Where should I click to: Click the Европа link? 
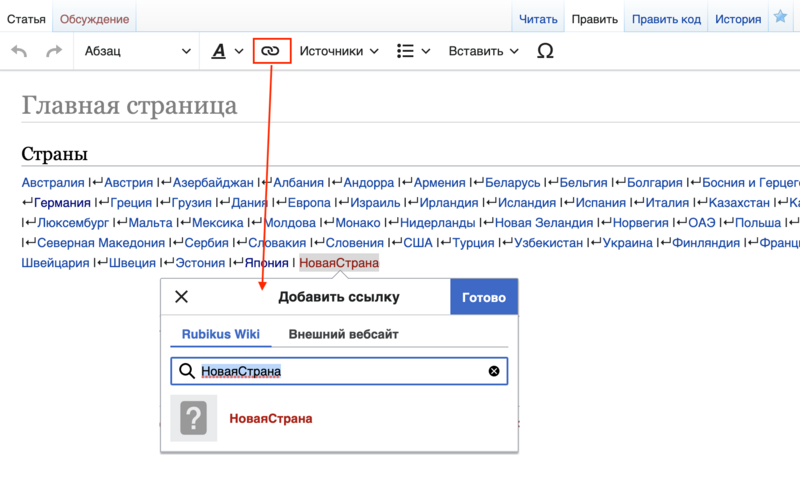coord(309,203)
